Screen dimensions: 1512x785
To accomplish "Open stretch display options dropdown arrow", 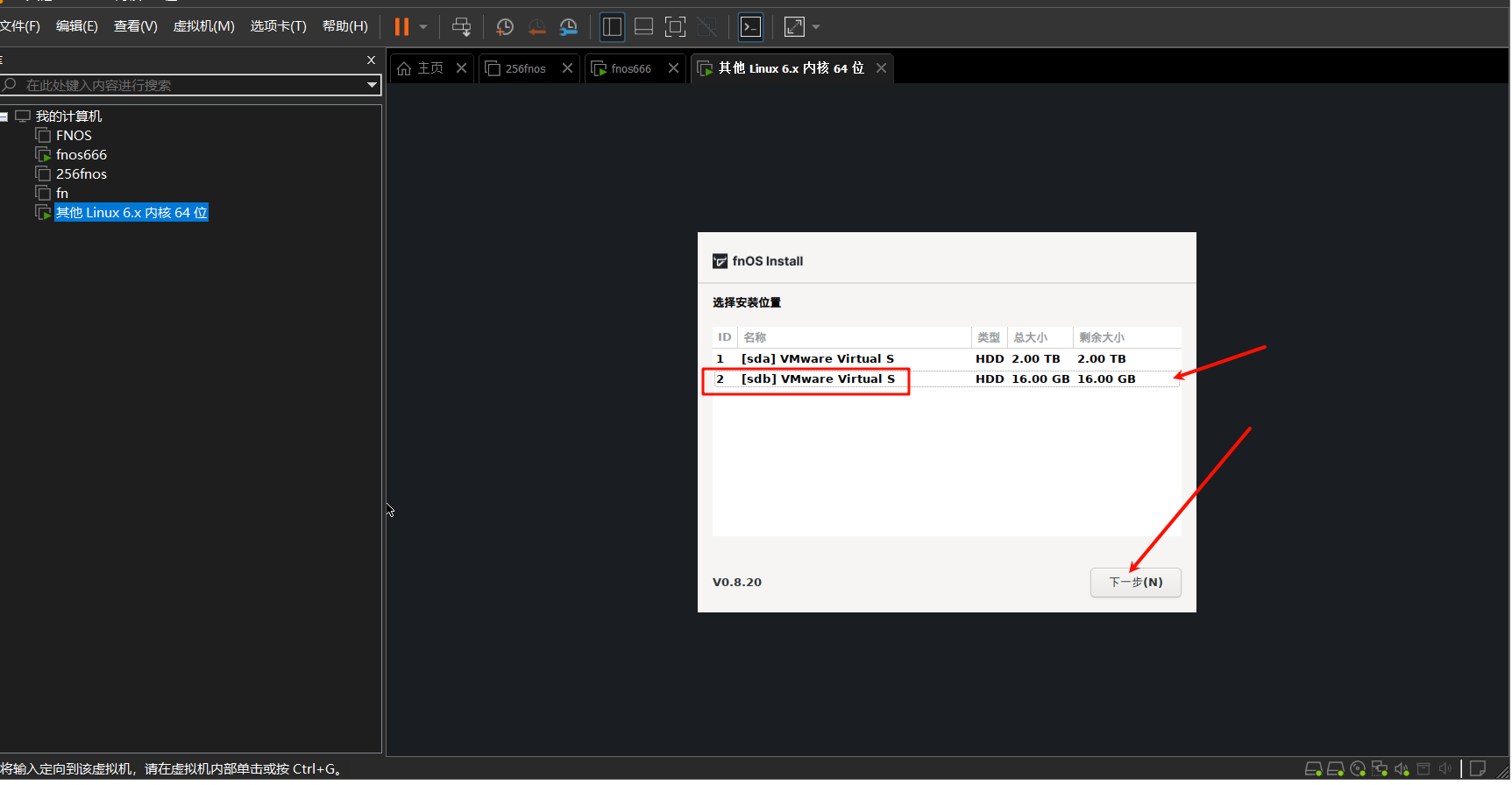I will (x=816, y=27).
